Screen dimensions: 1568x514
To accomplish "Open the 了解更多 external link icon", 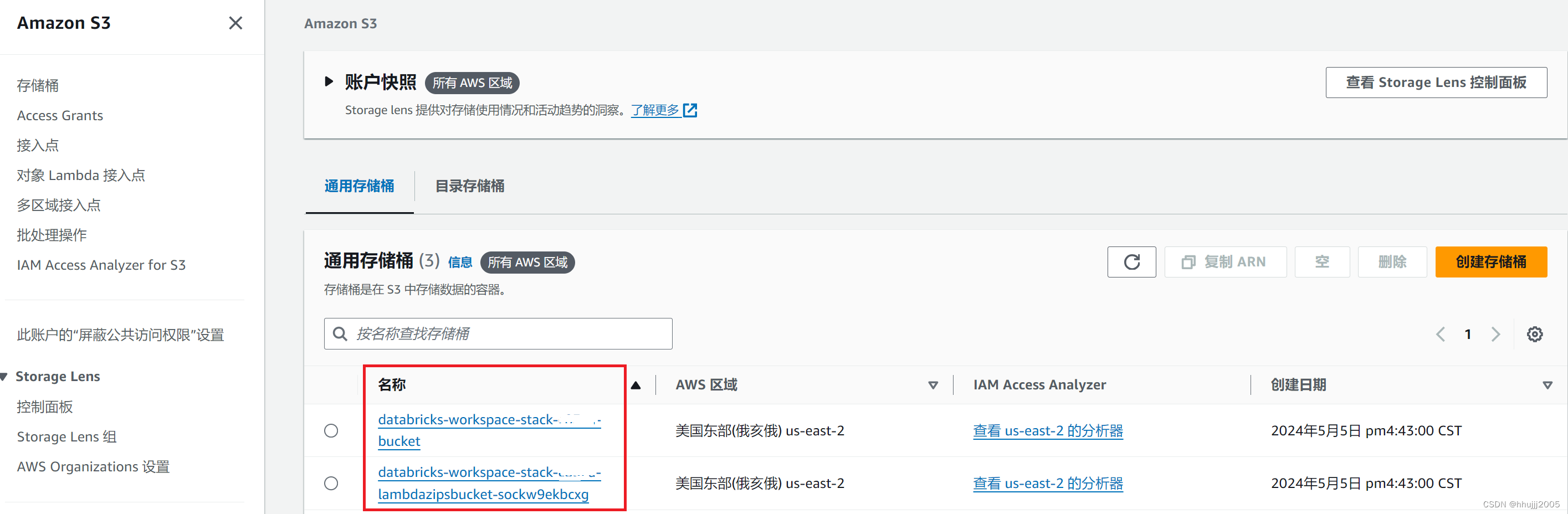I will coord(690,110).
